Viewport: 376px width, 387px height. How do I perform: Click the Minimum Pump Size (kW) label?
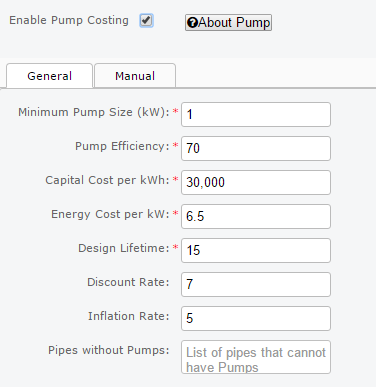[x=94, y=112]
